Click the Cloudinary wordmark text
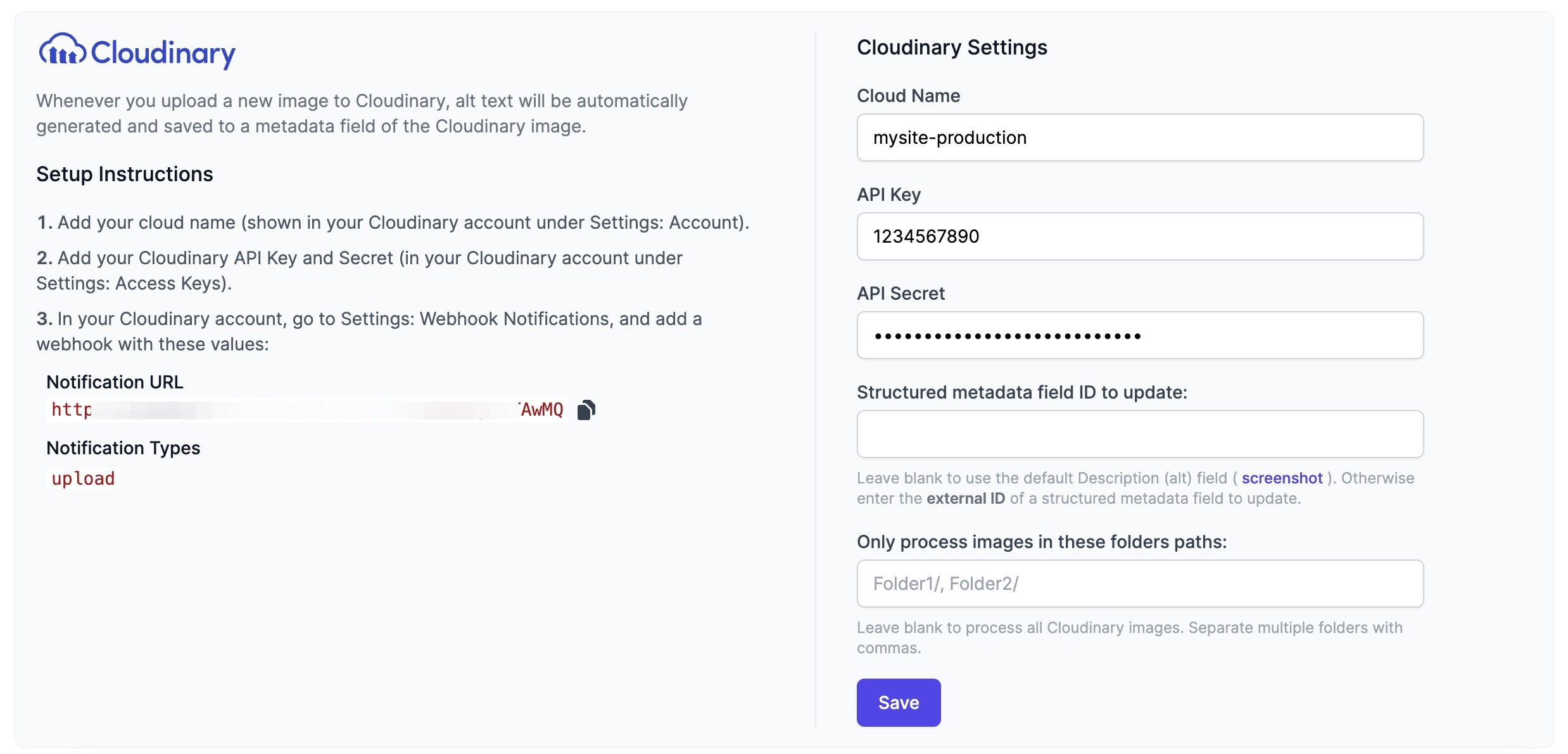Image resolution: width=1568 pixels, height=754 pixels. point(163,53)
